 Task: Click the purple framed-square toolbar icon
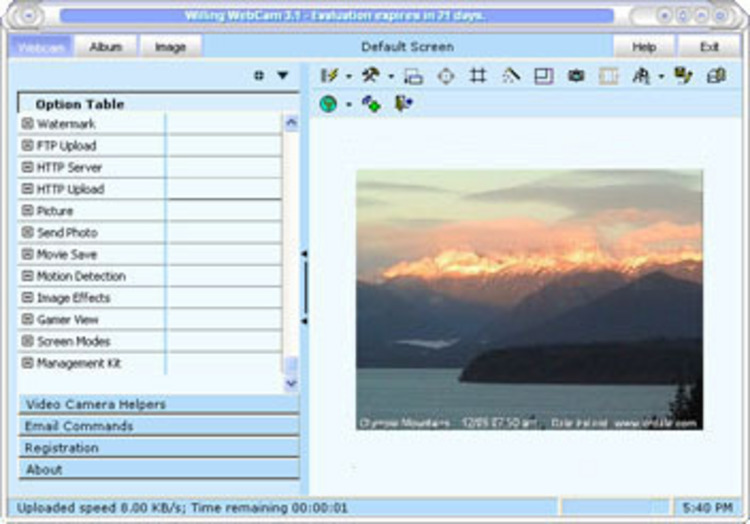[x=544, y=76]
